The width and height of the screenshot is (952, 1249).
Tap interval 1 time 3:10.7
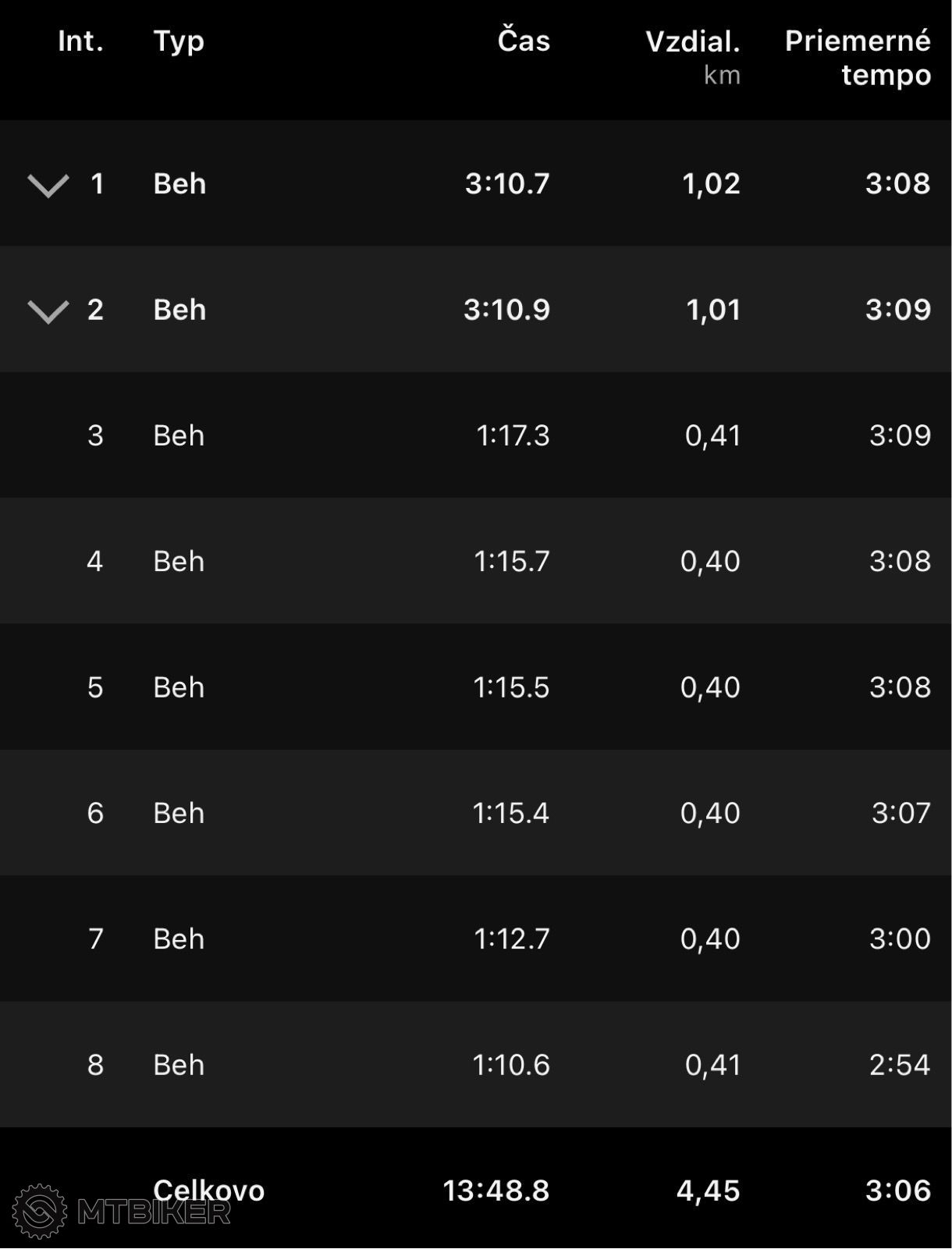point(507,183)
